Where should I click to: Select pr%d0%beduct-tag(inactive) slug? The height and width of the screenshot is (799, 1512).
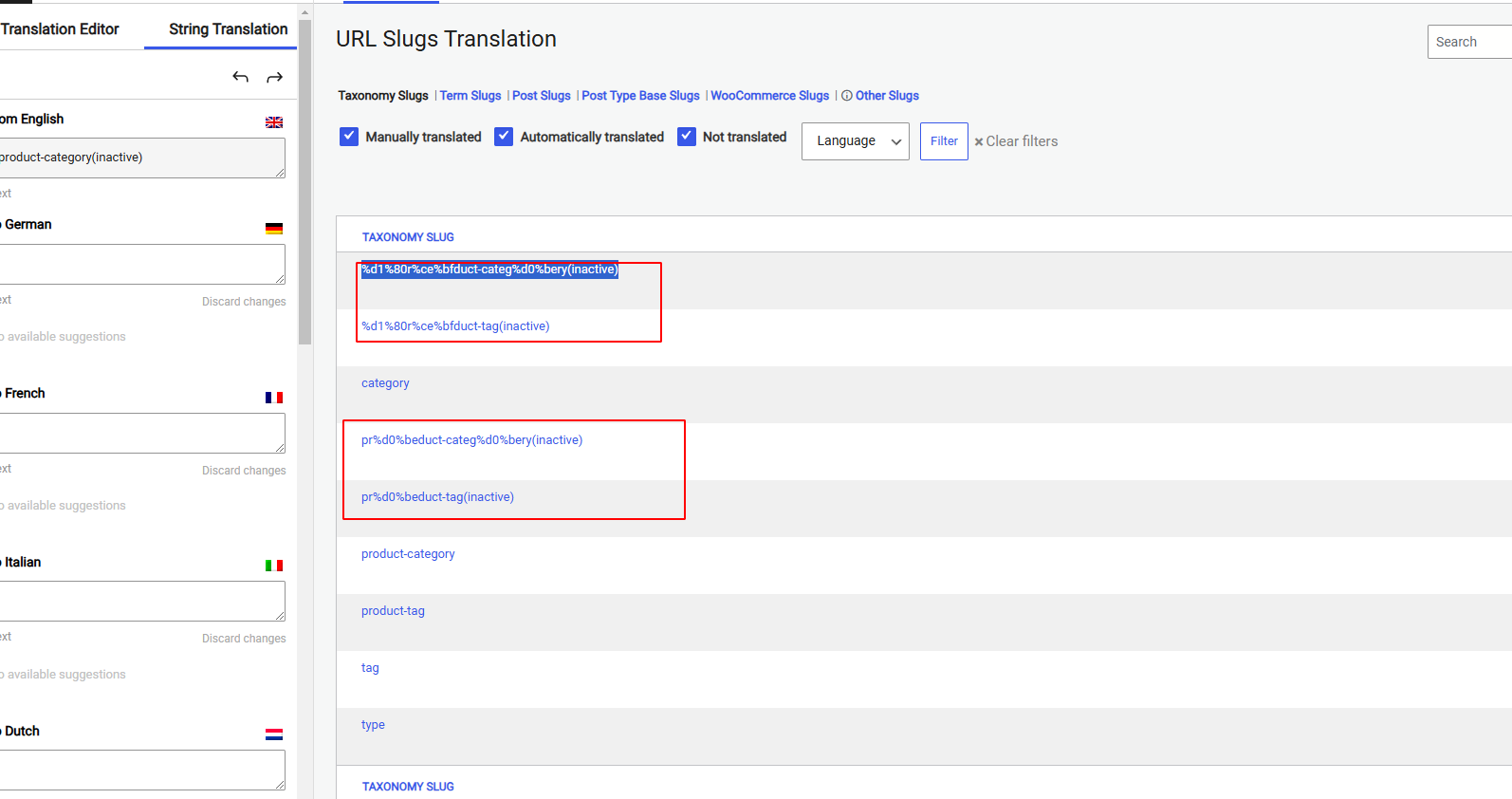[437, 497]
